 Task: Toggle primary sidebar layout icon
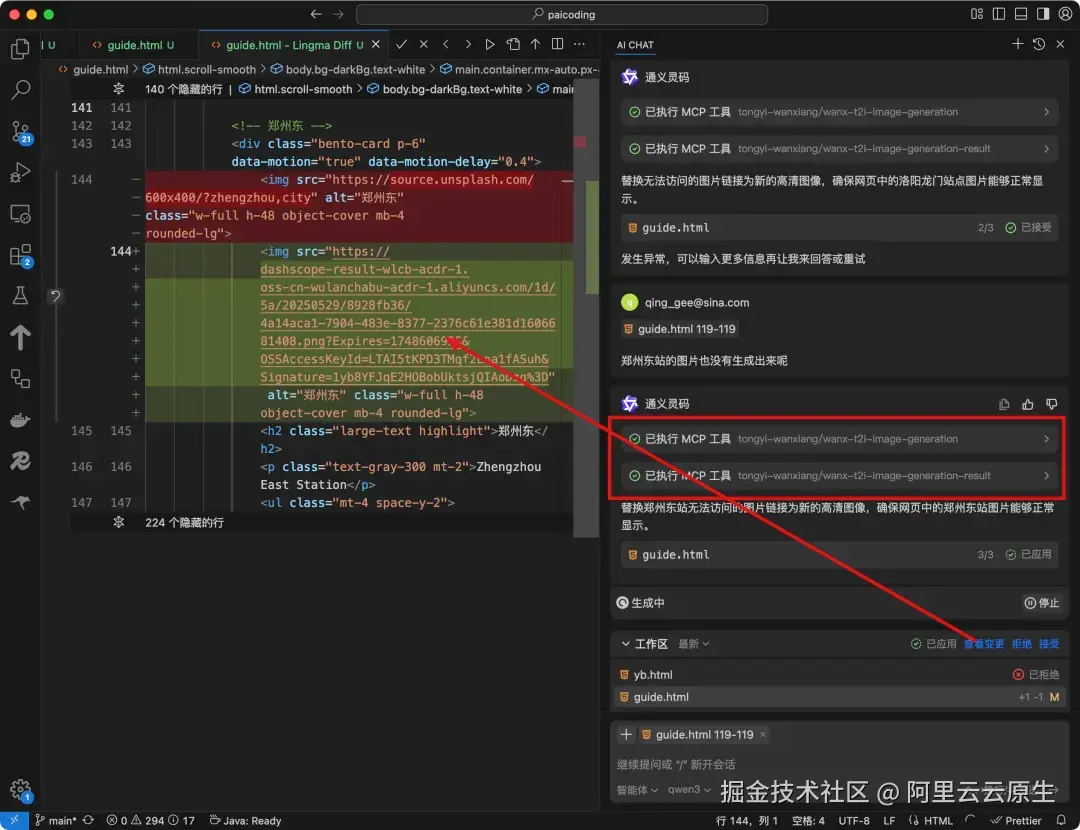tap(999, 14)
